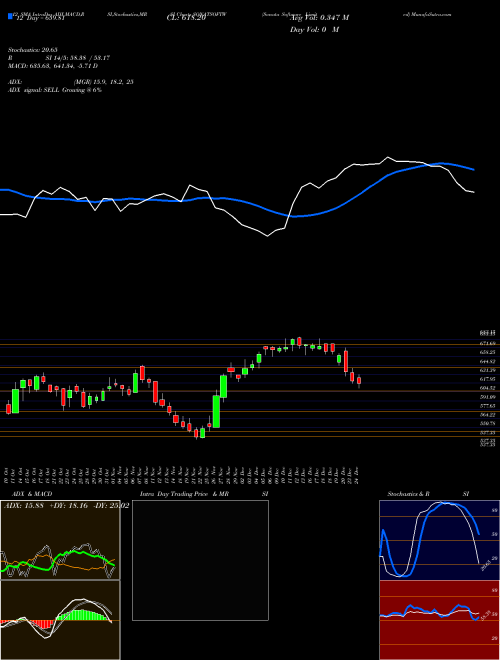The image size is (500, 660).
Task: Open the blue Stochastics mini chart
Action: pyautogui.click(x=439, y=540)
